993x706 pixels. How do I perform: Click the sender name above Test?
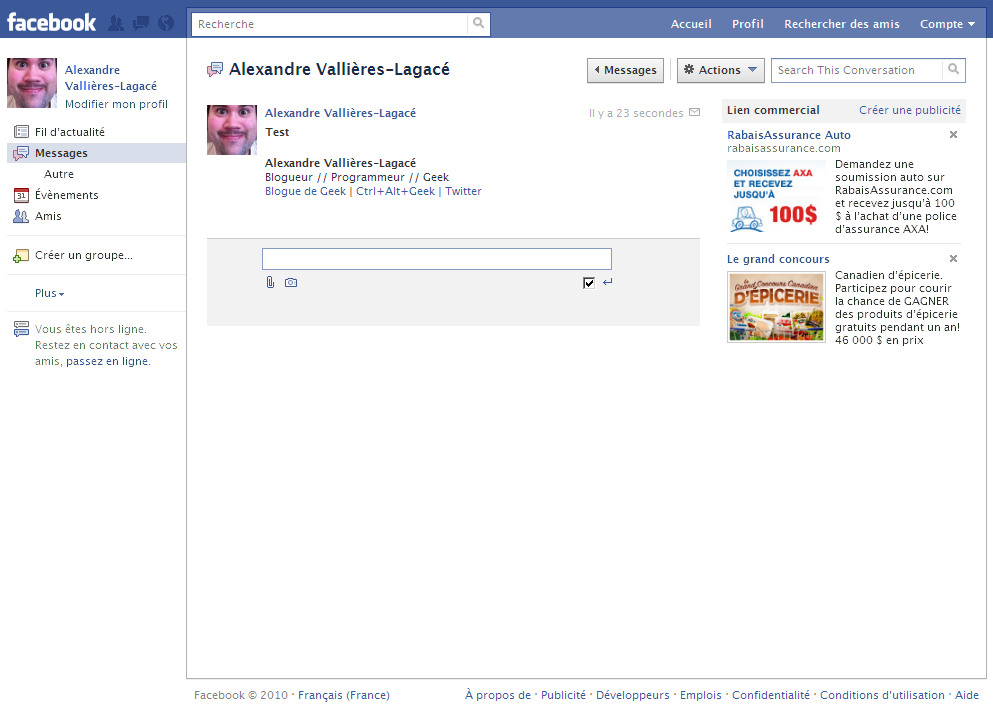click(340, 113)
